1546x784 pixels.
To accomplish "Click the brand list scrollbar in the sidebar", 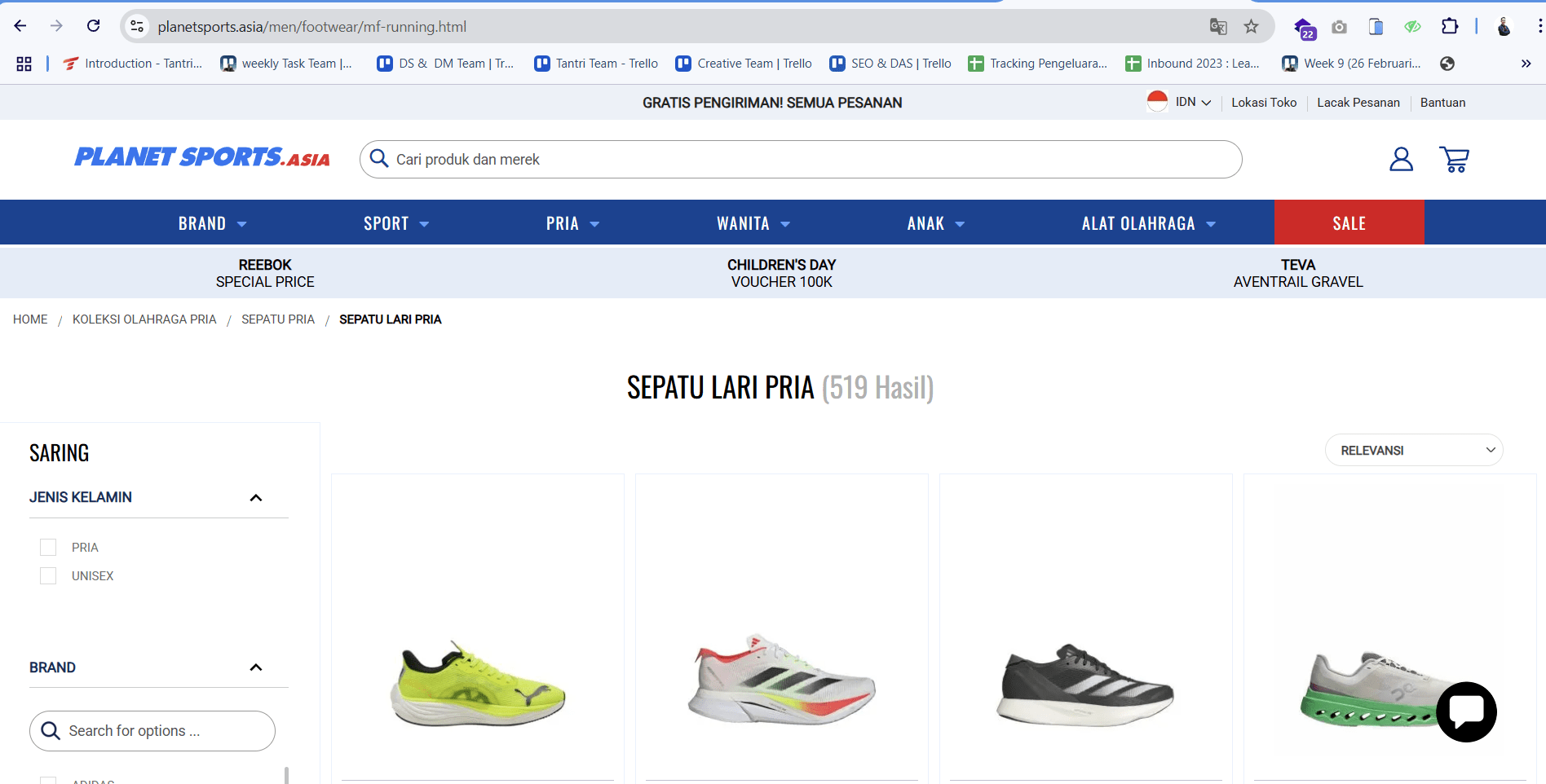I will point(286,775).
